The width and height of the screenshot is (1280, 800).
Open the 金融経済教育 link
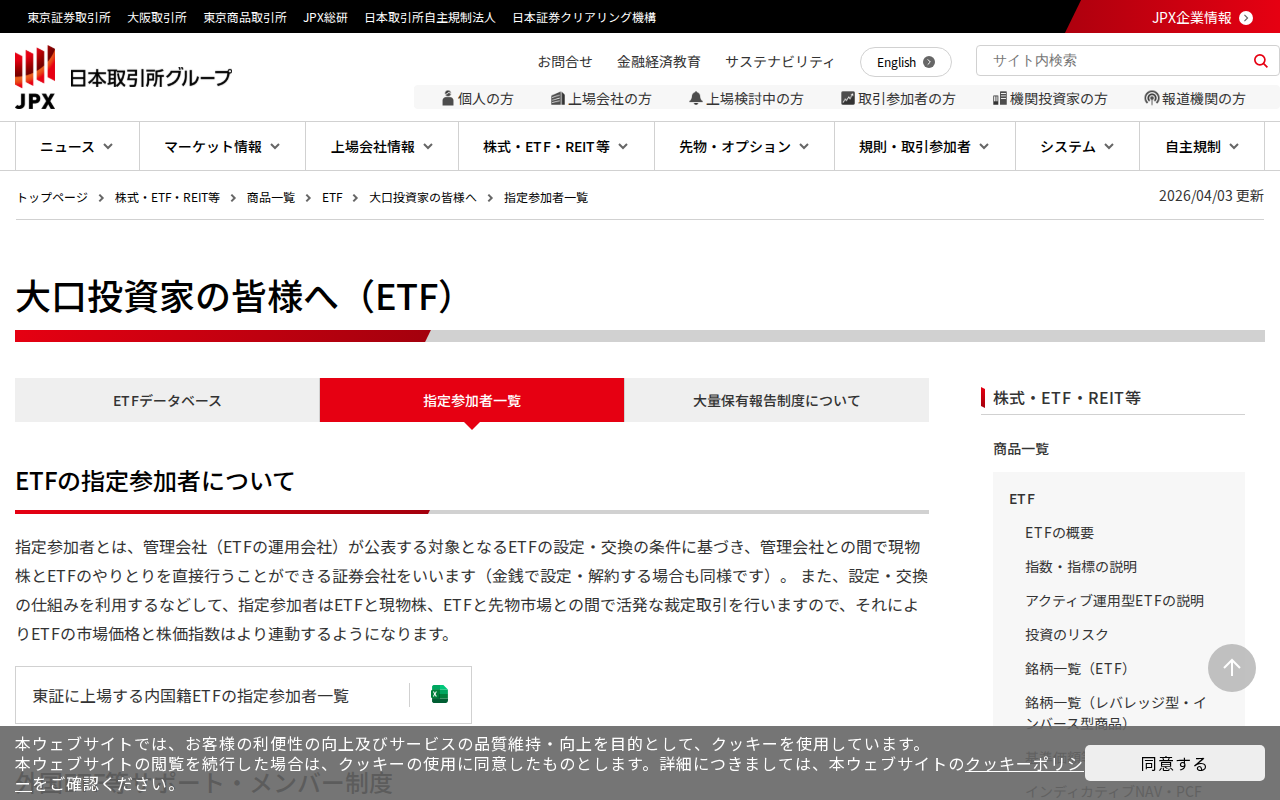pyautogui.click(x=659, y=61)
